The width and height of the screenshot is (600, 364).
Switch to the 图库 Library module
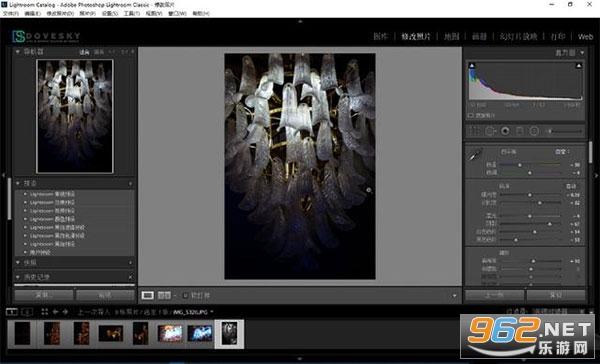tap(380, 36)
